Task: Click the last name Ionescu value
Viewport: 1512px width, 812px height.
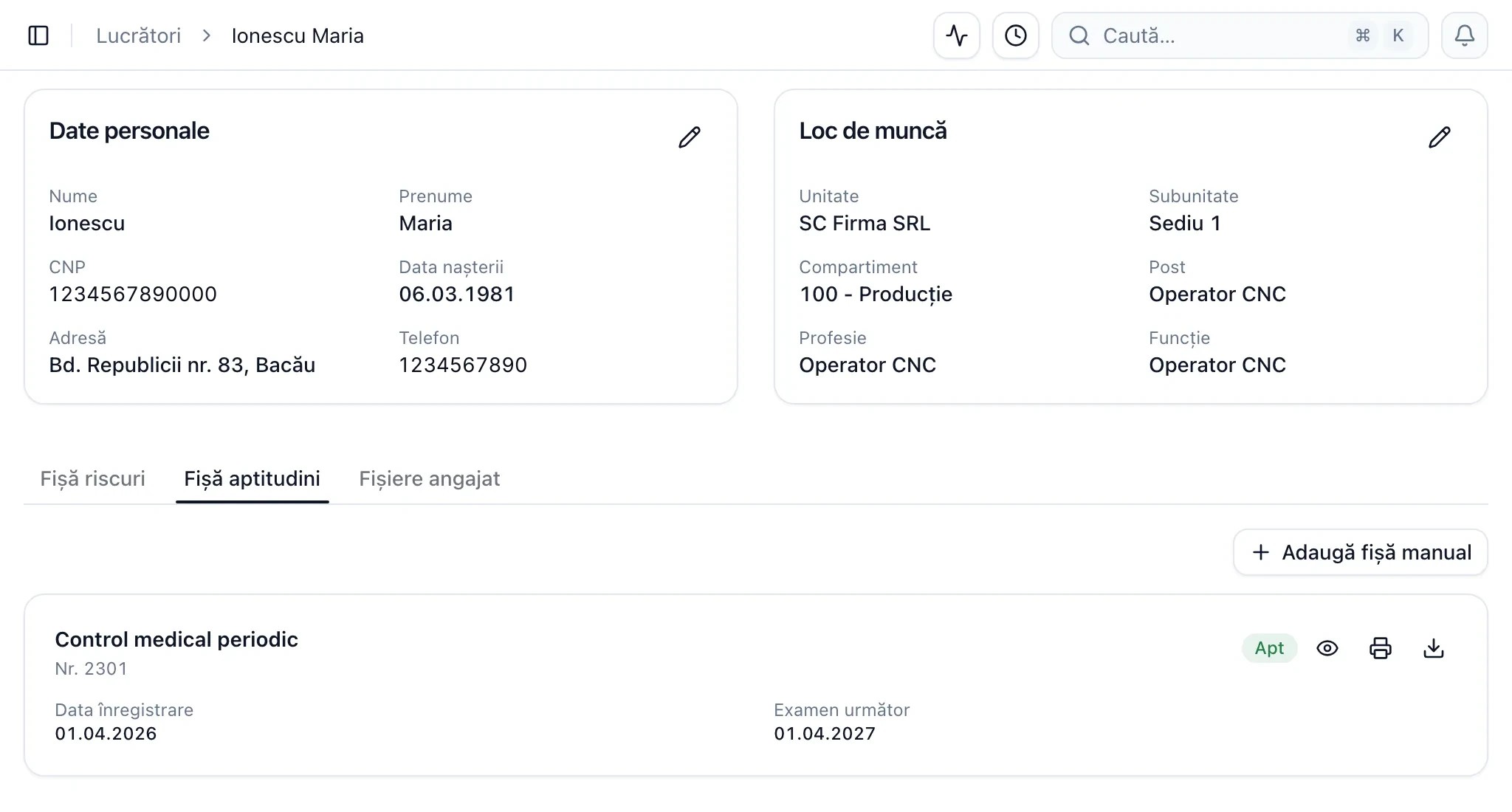Action: (x=86, y=223)
